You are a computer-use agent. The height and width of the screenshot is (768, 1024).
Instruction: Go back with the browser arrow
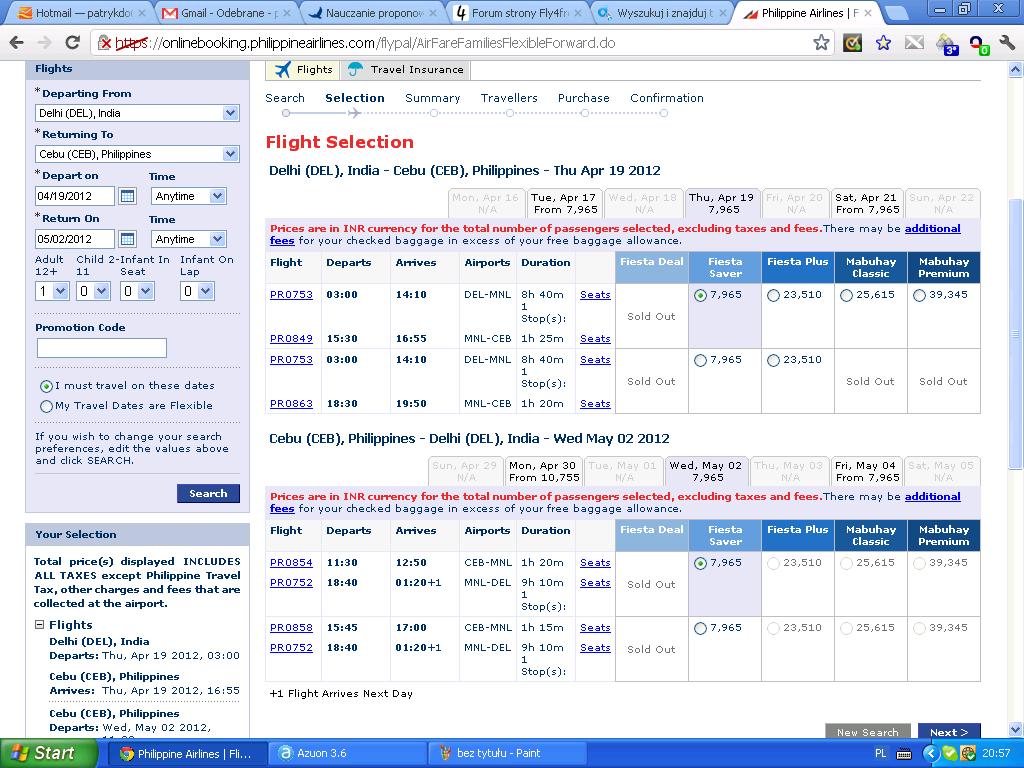click(x=16, y=43)
